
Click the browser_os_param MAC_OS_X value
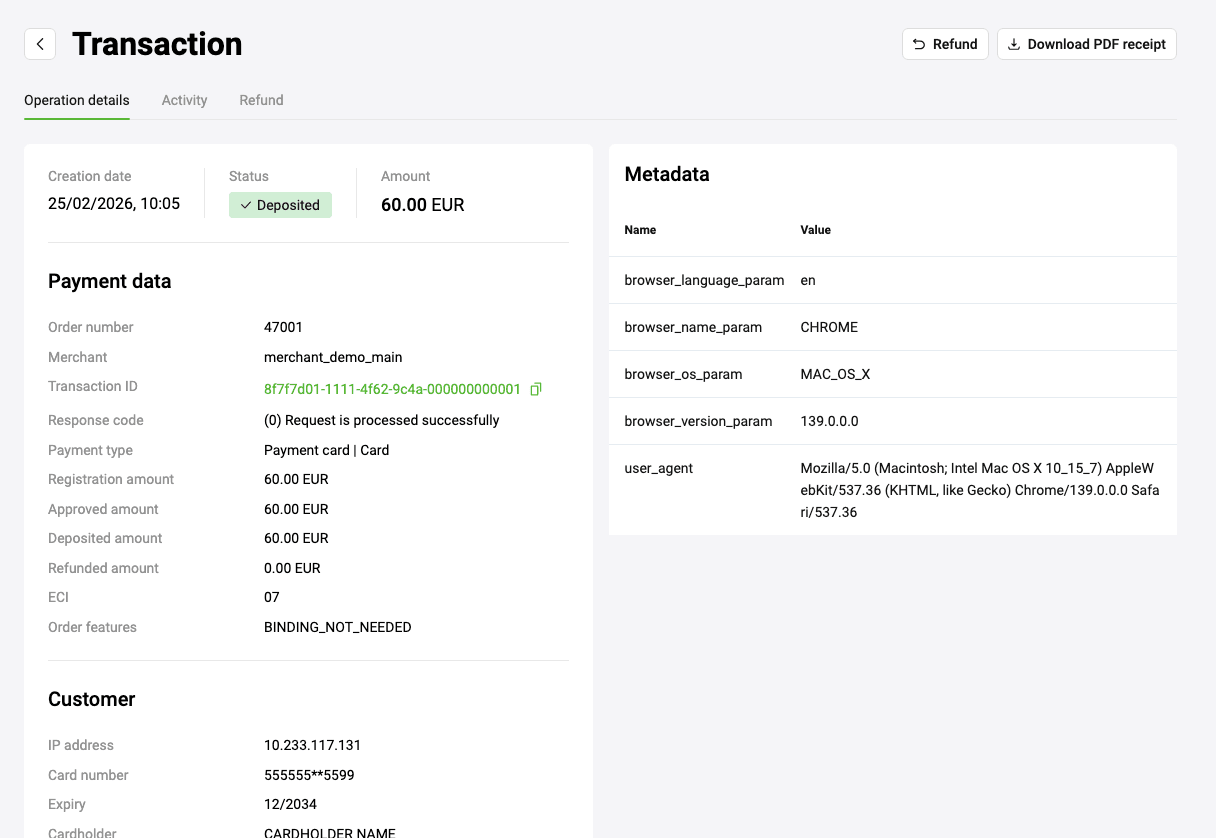click(835, 374)
